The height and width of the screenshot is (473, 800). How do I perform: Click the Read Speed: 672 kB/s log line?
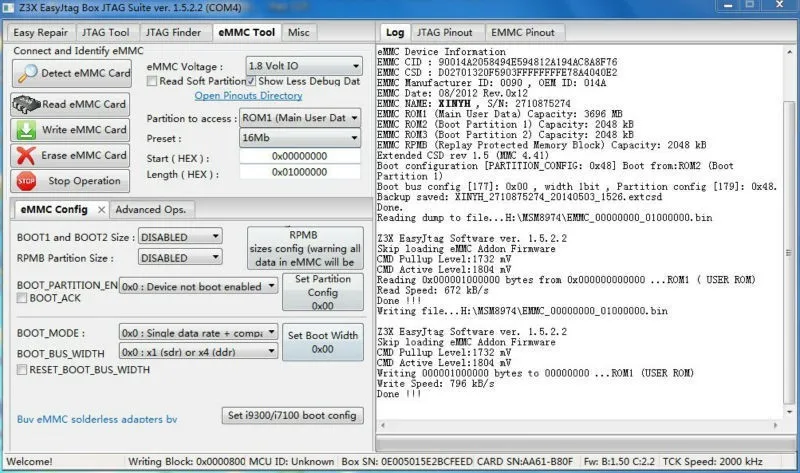[433, 290]
